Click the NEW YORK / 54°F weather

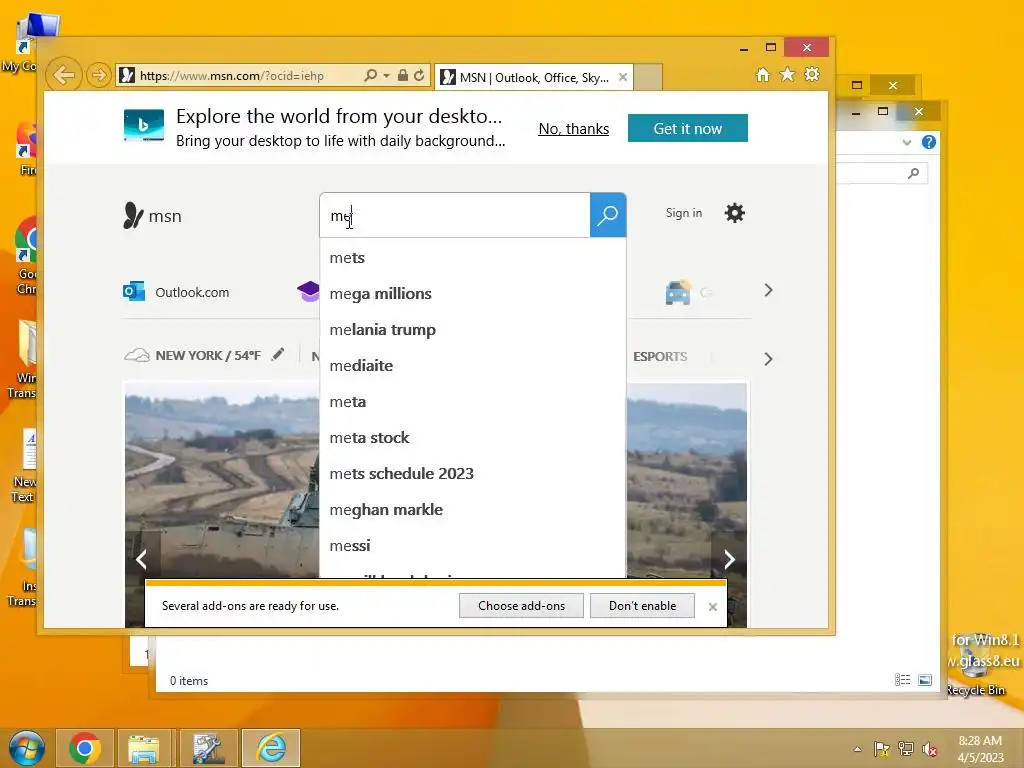(x=193, y=355)
